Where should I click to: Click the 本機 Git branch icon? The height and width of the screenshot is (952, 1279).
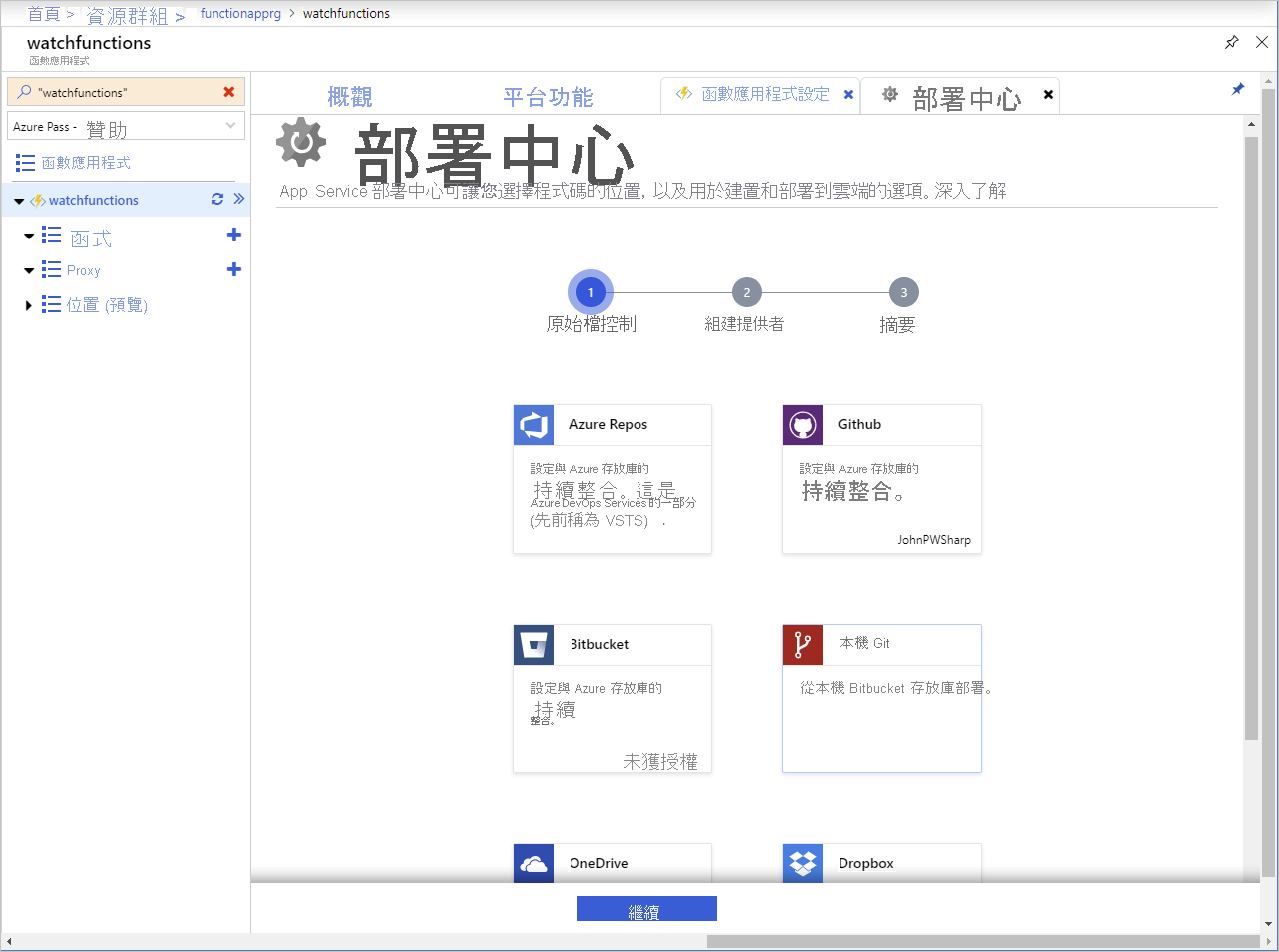[803, 645]
